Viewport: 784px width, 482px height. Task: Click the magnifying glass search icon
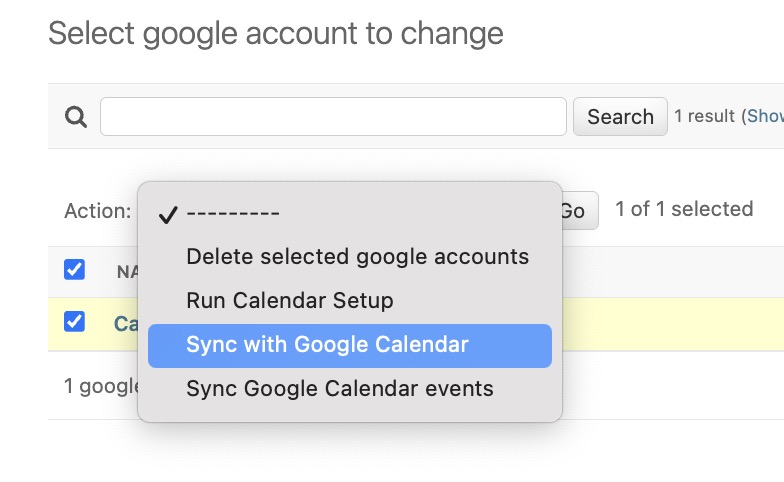(x=76, y=117)
